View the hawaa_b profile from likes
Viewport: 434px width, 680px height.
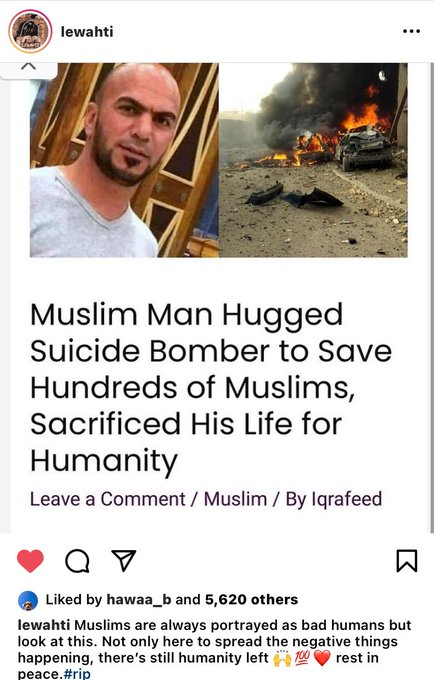(x=139, y=600)
